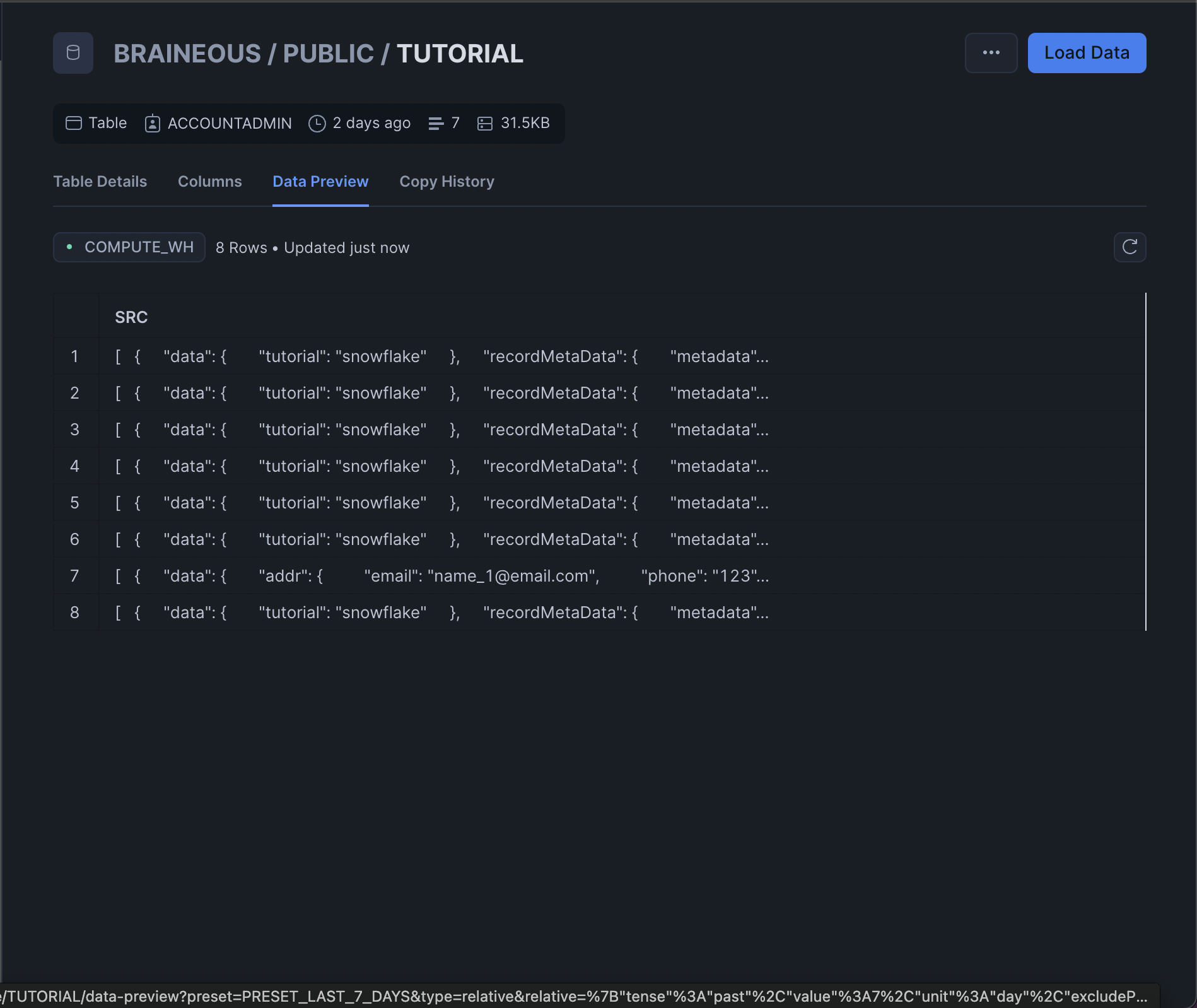Image resolution: width=1197 pixels, height=1008 pixels.
Task: Select the SRC cell in row 2
Action: click(x=622, y=393)
